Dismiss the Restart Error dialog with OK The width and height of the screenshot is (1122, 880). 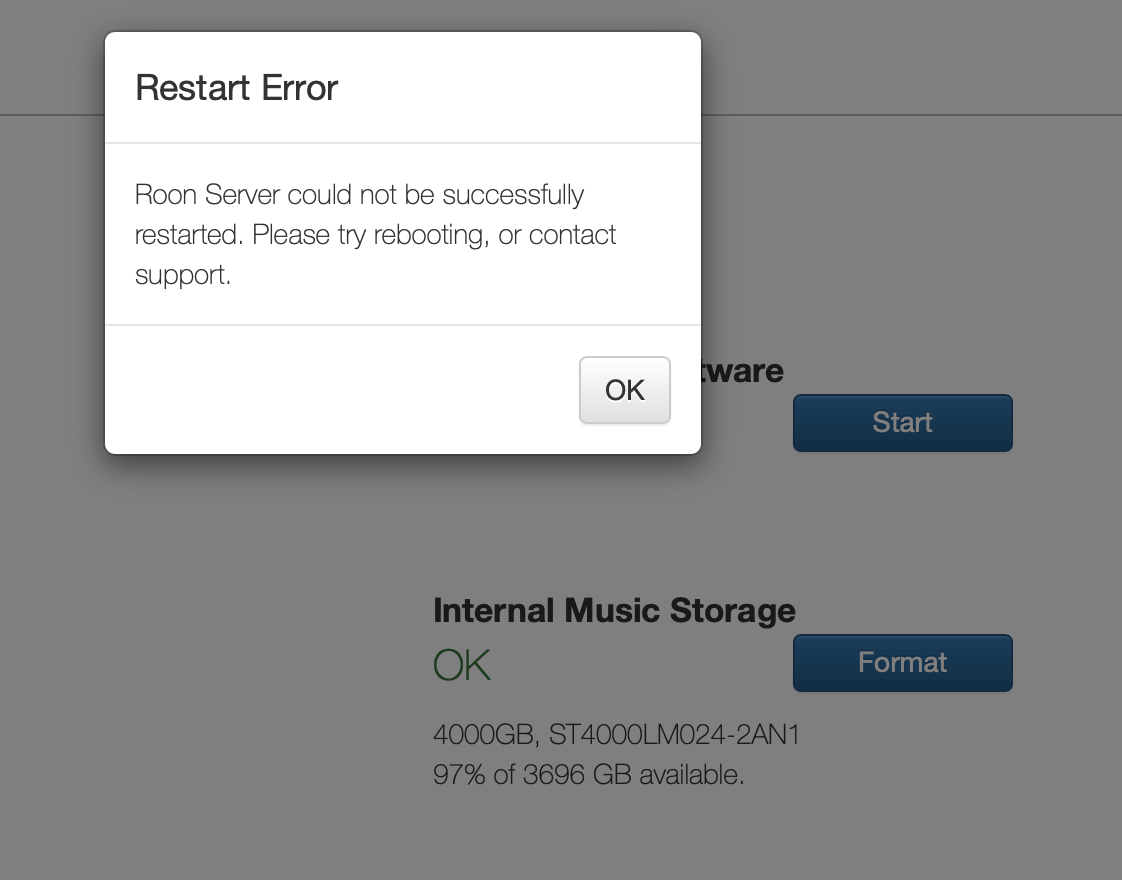625,390
